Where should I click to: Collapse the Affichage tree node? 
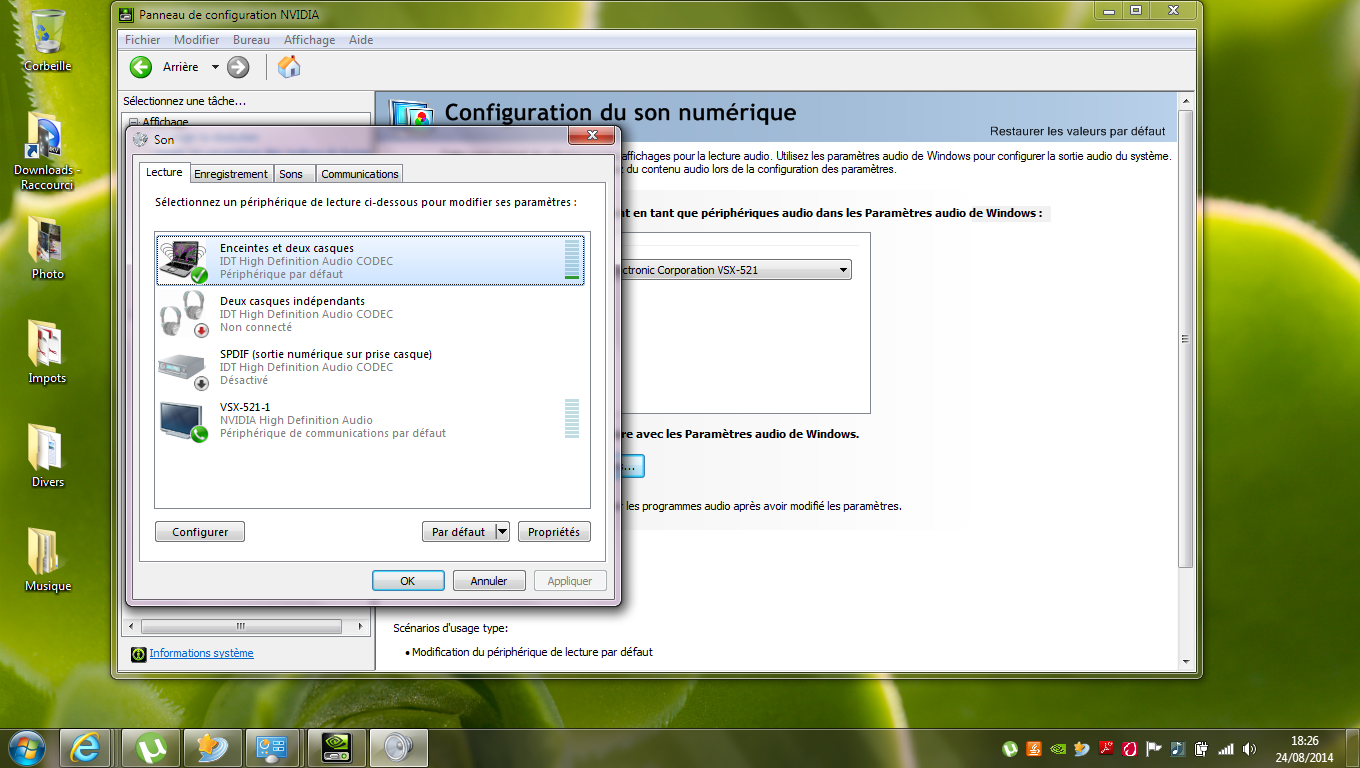(133, 122)
